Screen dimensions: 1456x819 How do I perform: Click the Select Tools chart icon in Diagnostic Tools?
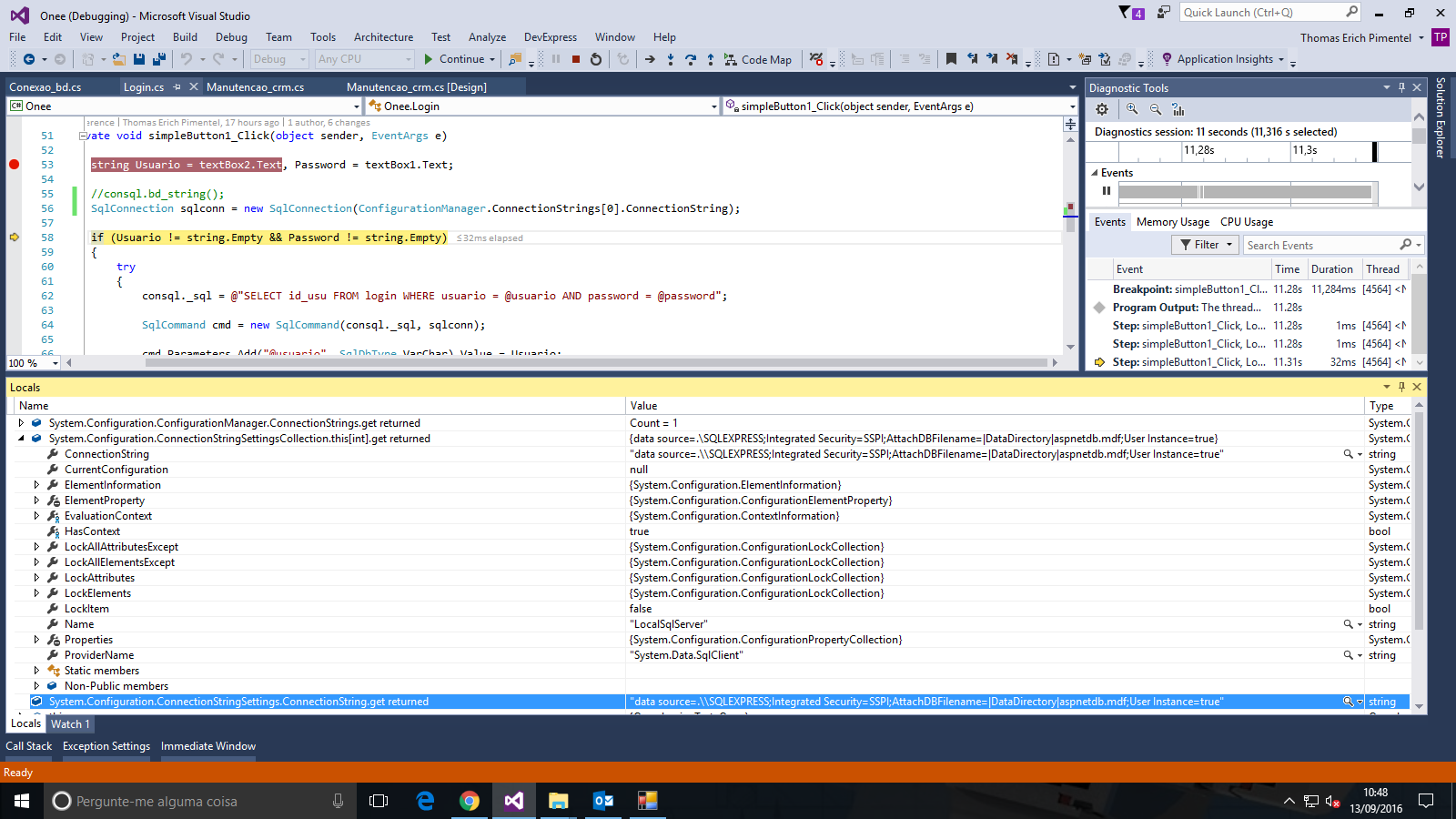[1178, 109]
